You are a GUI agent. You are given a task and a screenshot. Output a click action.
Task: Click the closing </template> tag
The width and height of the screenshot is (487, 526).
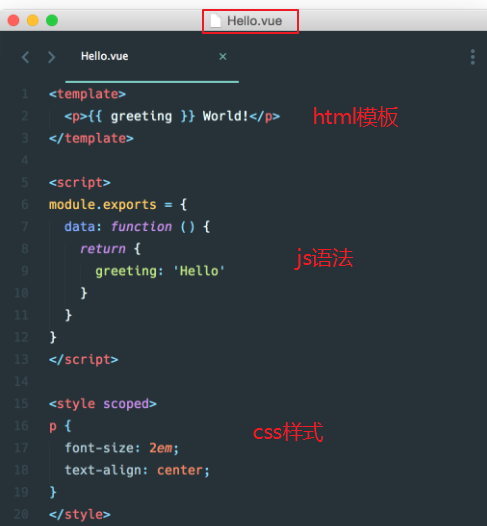[91, 138]
